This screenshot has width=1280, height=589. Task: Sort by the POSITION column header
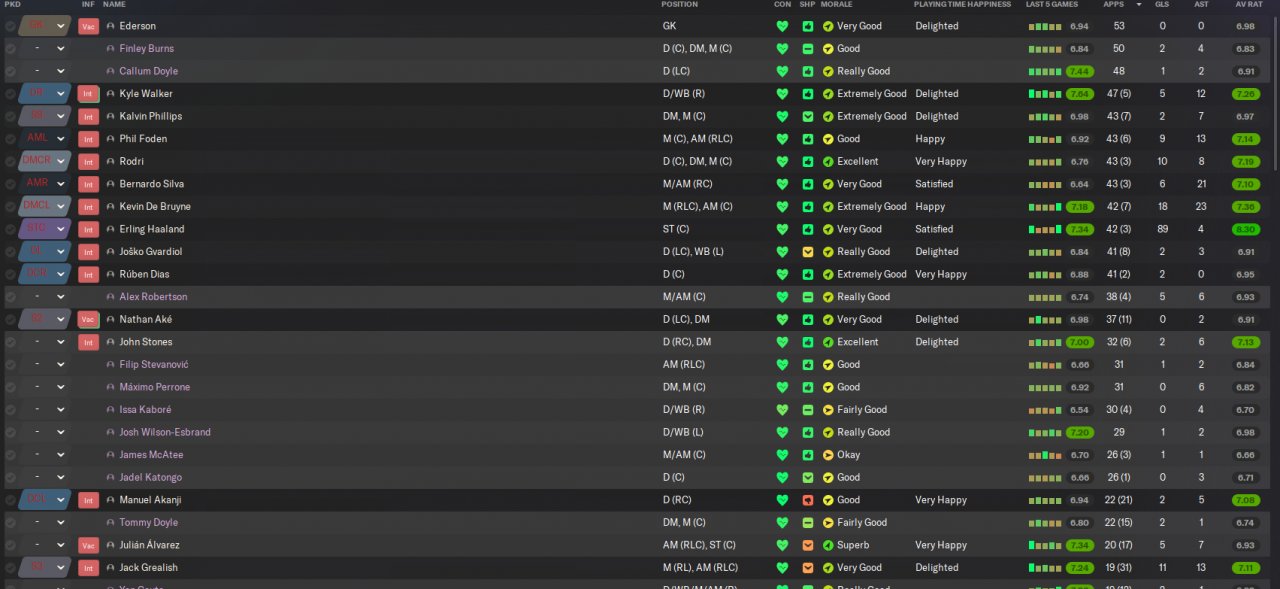click(680, 5)
